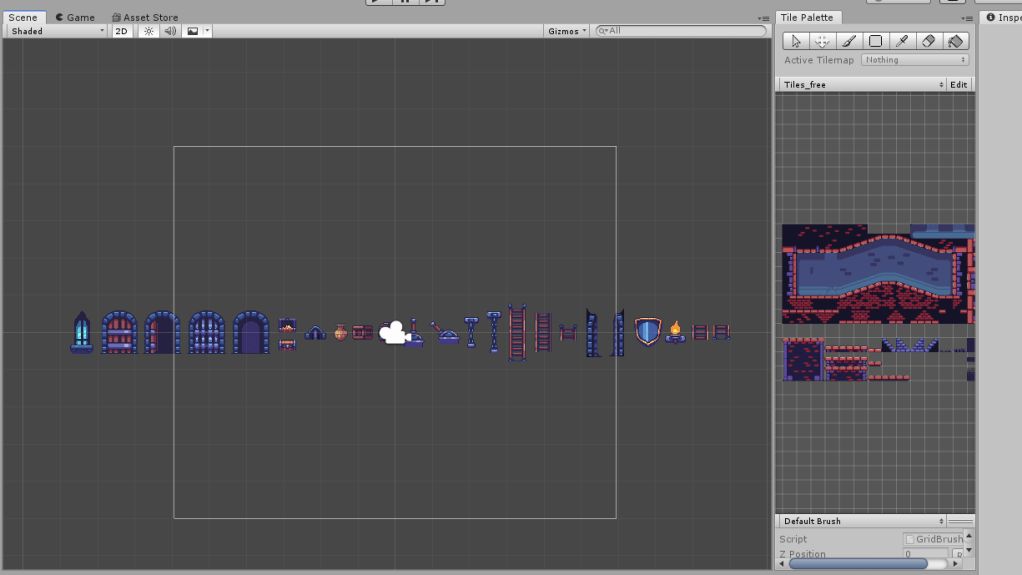Switch to the Game tab
1022x575 pixels.
(x=75, y=17)
